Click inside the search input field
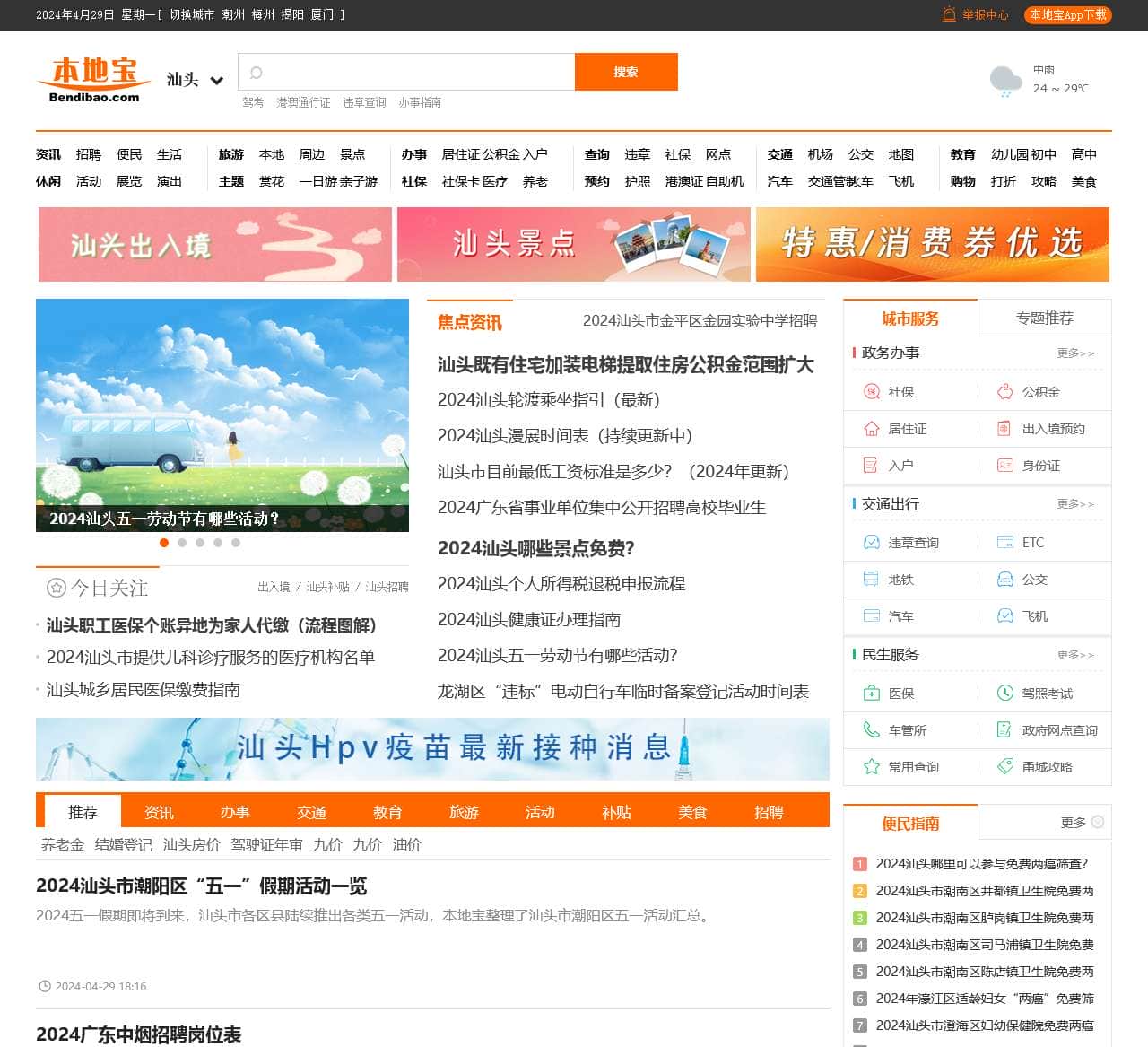 point(413,73)
